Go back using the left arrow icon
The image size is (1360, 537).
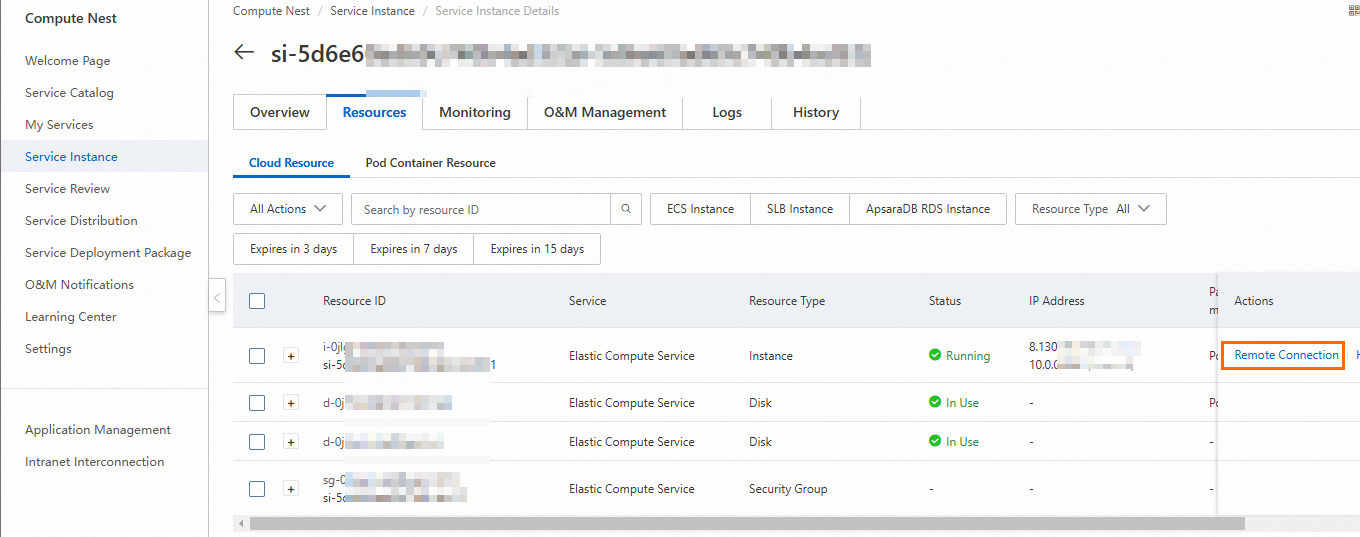pos(244,52)
